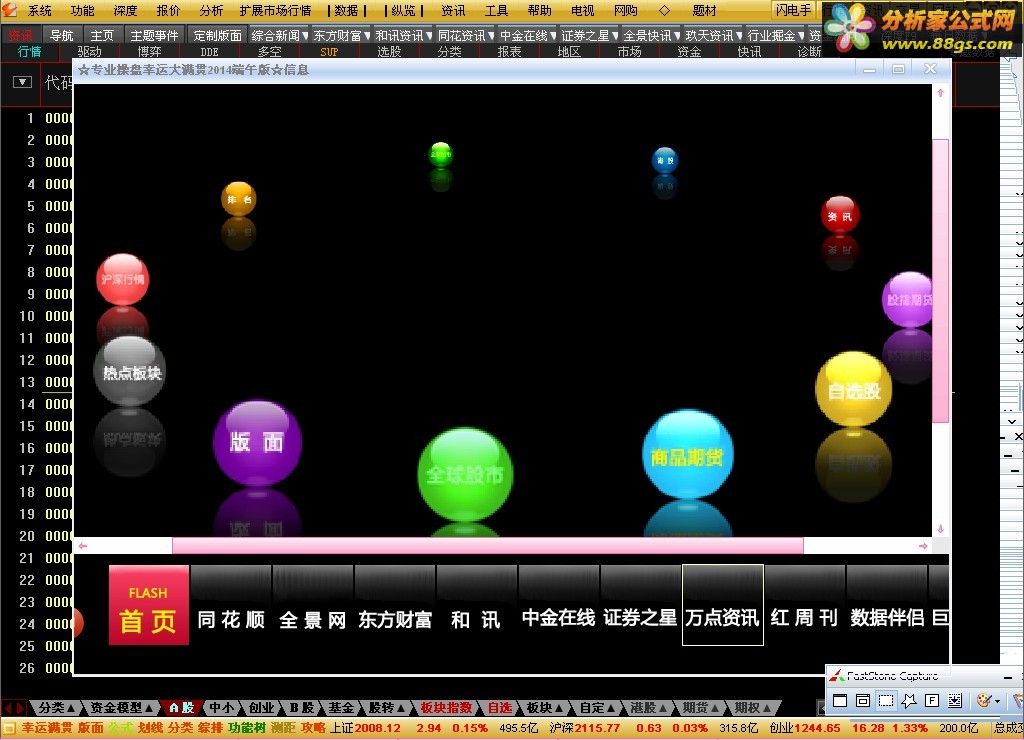Open the orange 排名 bubble

click(x=238, y=199)
